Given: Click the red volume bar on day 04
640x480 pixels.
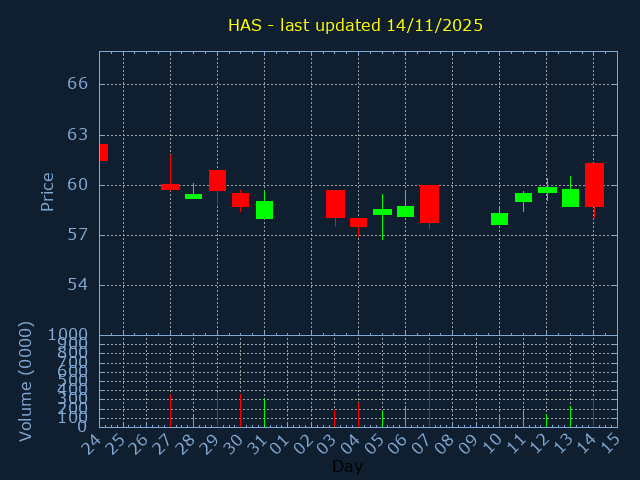Looking at the screenshot, I should pos(358,415).
